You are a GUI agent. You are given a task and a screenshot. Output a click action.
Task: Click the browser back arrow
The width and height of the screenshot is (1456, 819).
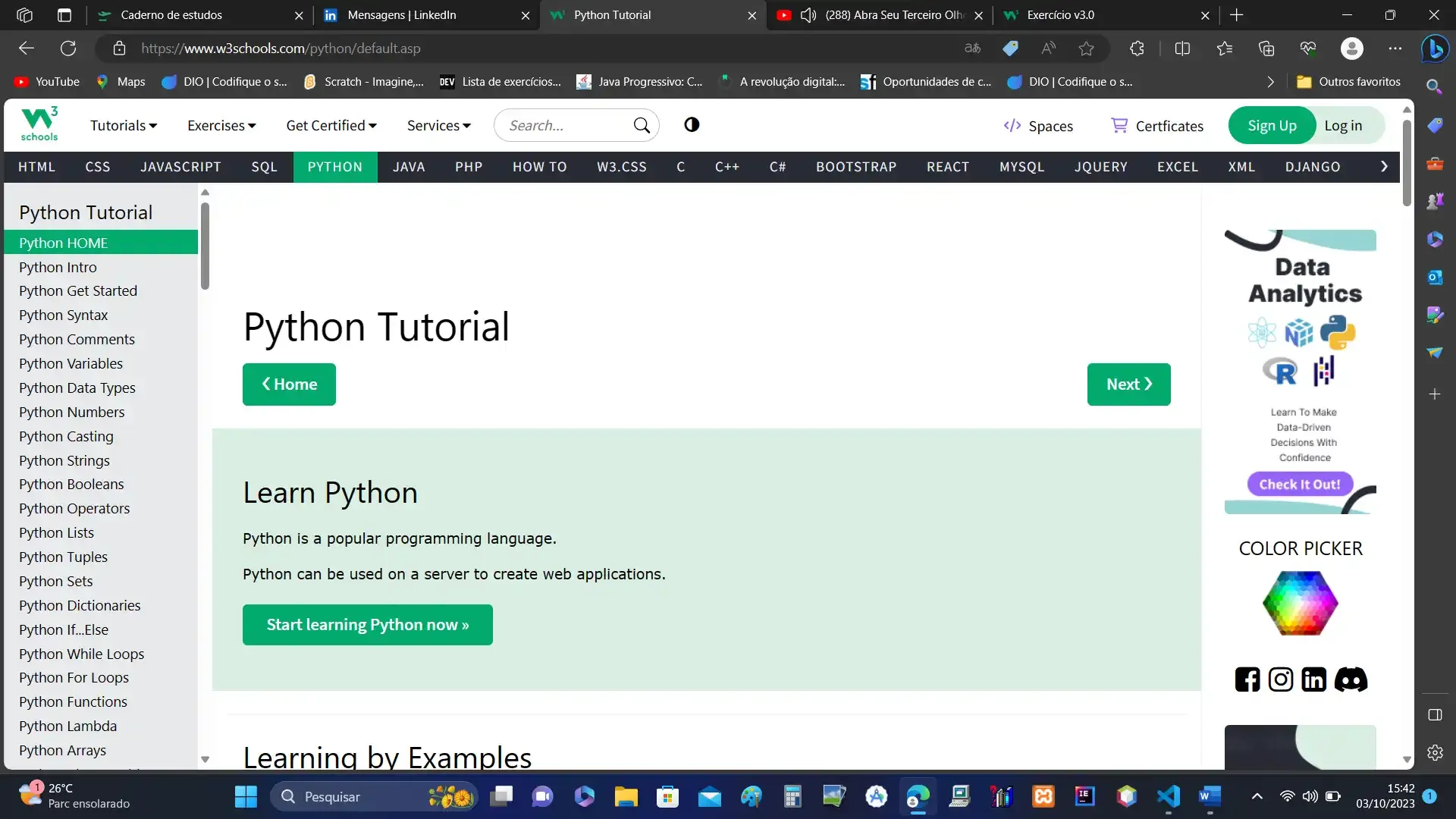(27, 49)
